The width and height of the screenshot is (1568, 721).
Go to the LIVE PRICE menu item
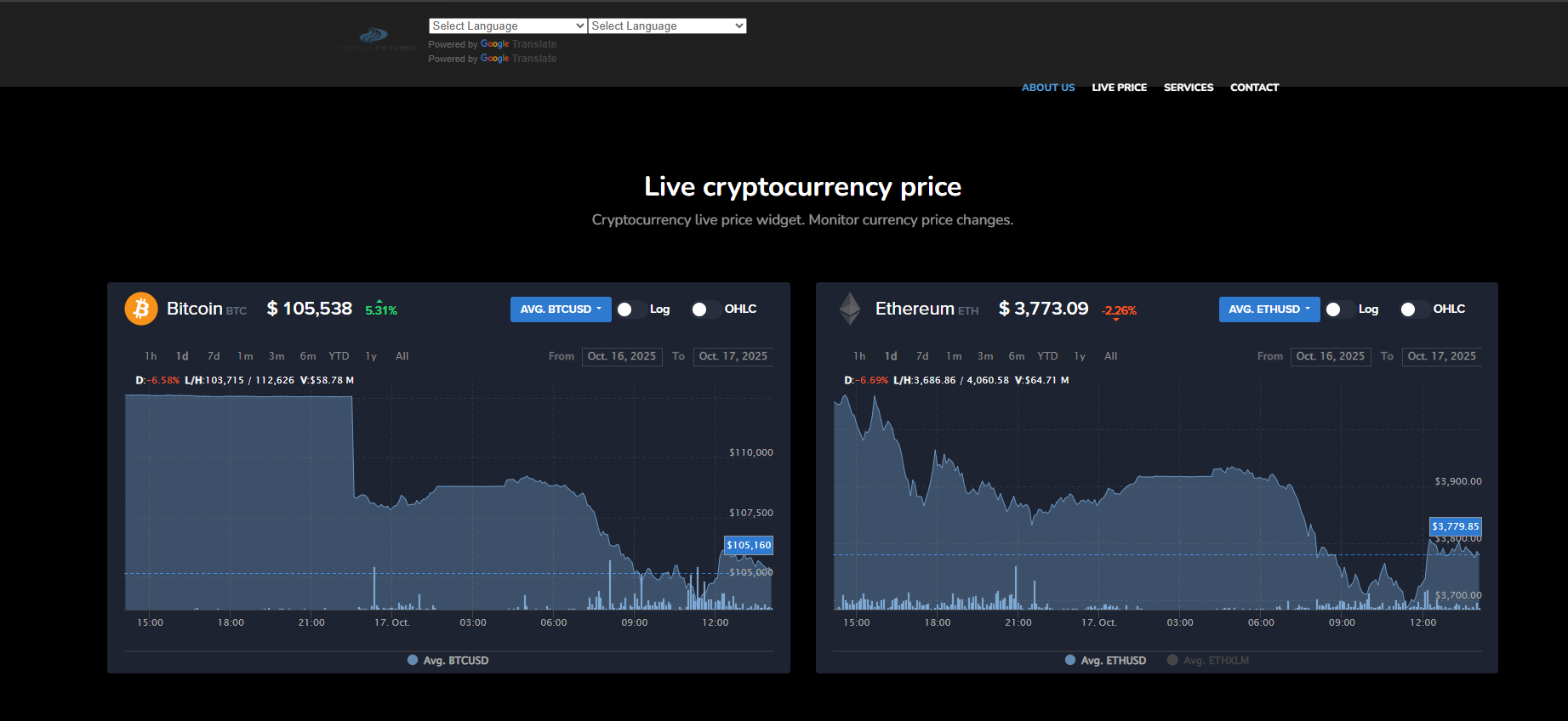pyautogui.click(x=1119, y=88)
